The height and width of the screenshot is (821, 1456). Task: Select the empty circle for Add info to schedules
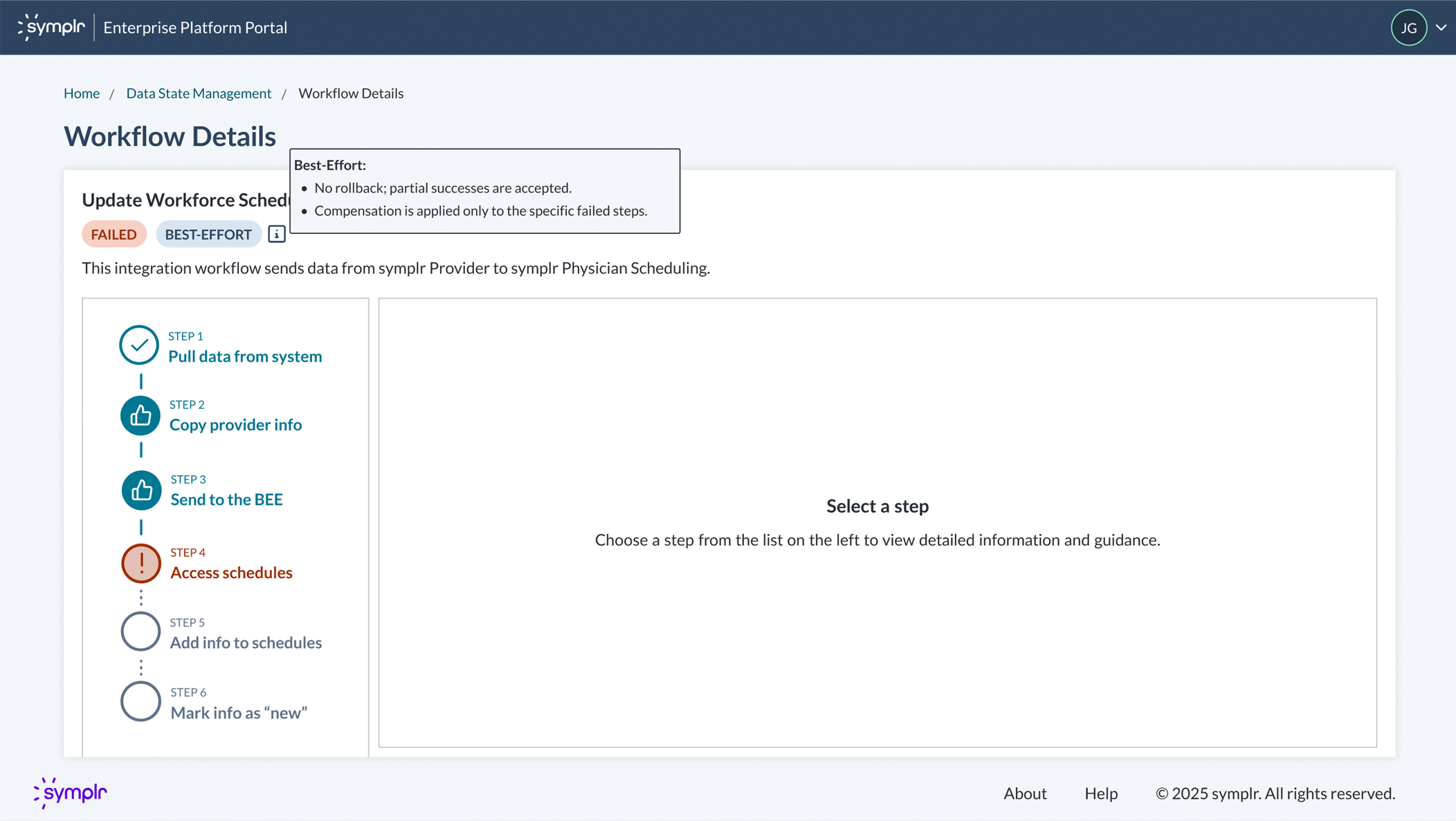point(140,631)
